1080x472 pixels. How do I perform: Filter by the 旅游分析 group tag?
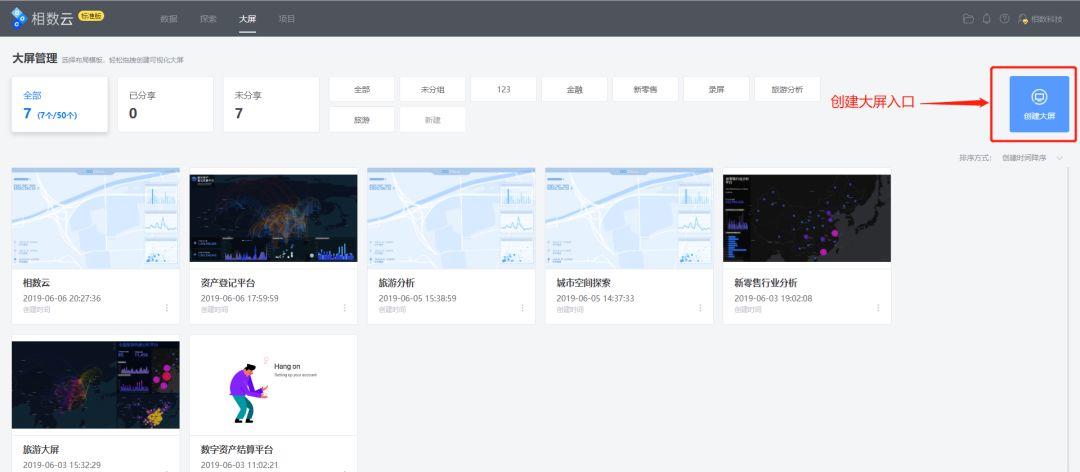coord(787,89)
